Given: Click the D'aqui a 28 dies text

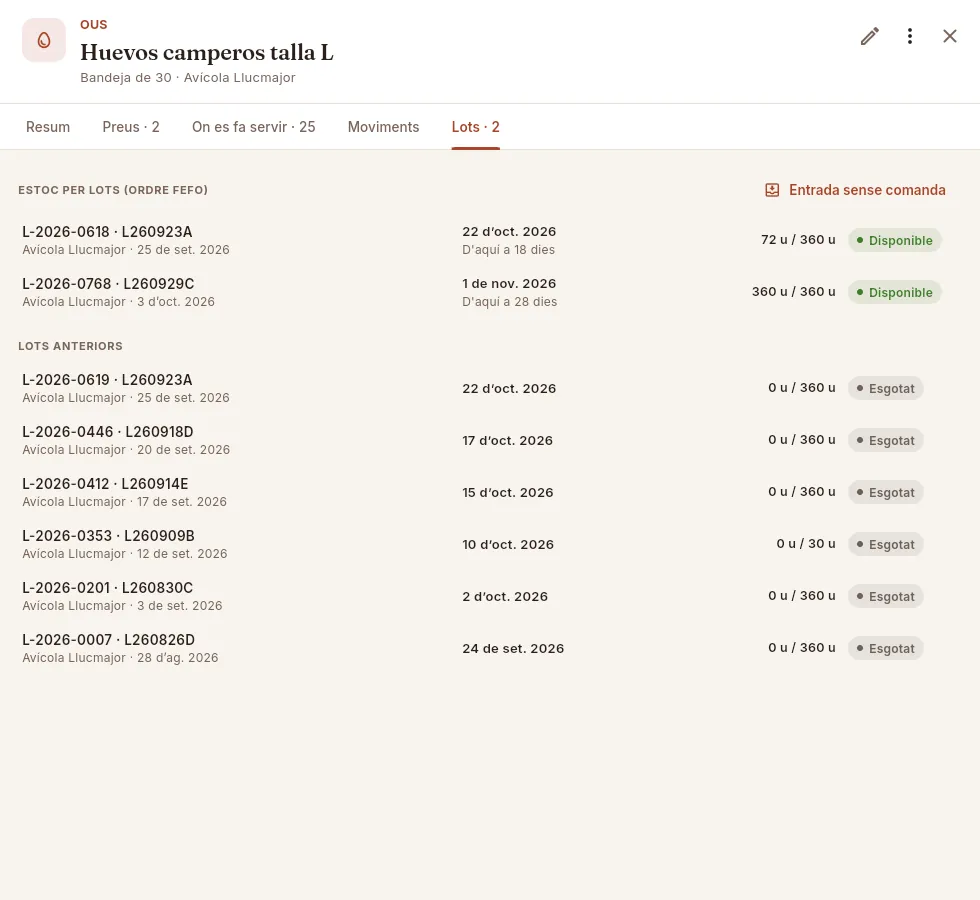Looking at the screenshot, I should (x=510, y=302).
